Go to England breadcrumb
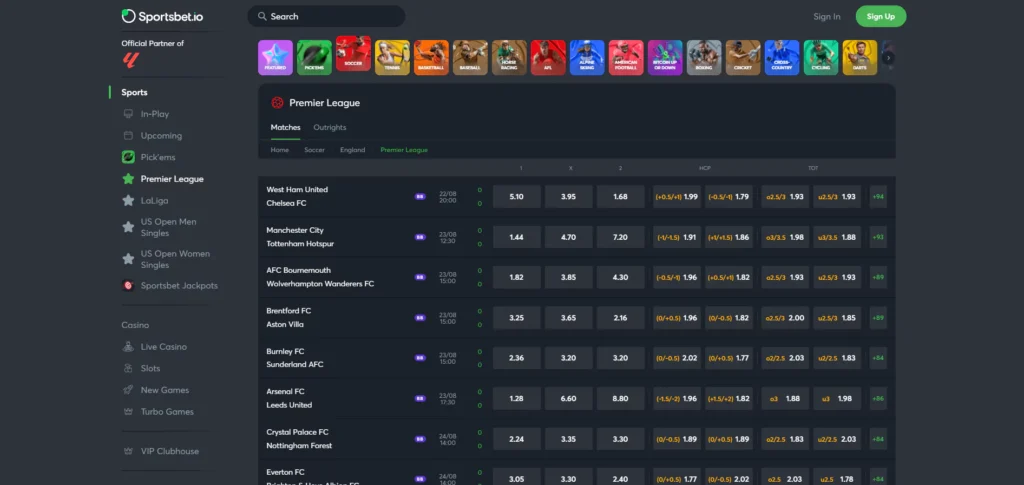Screen dimensions: 1024x485 (x=353, y=149)
